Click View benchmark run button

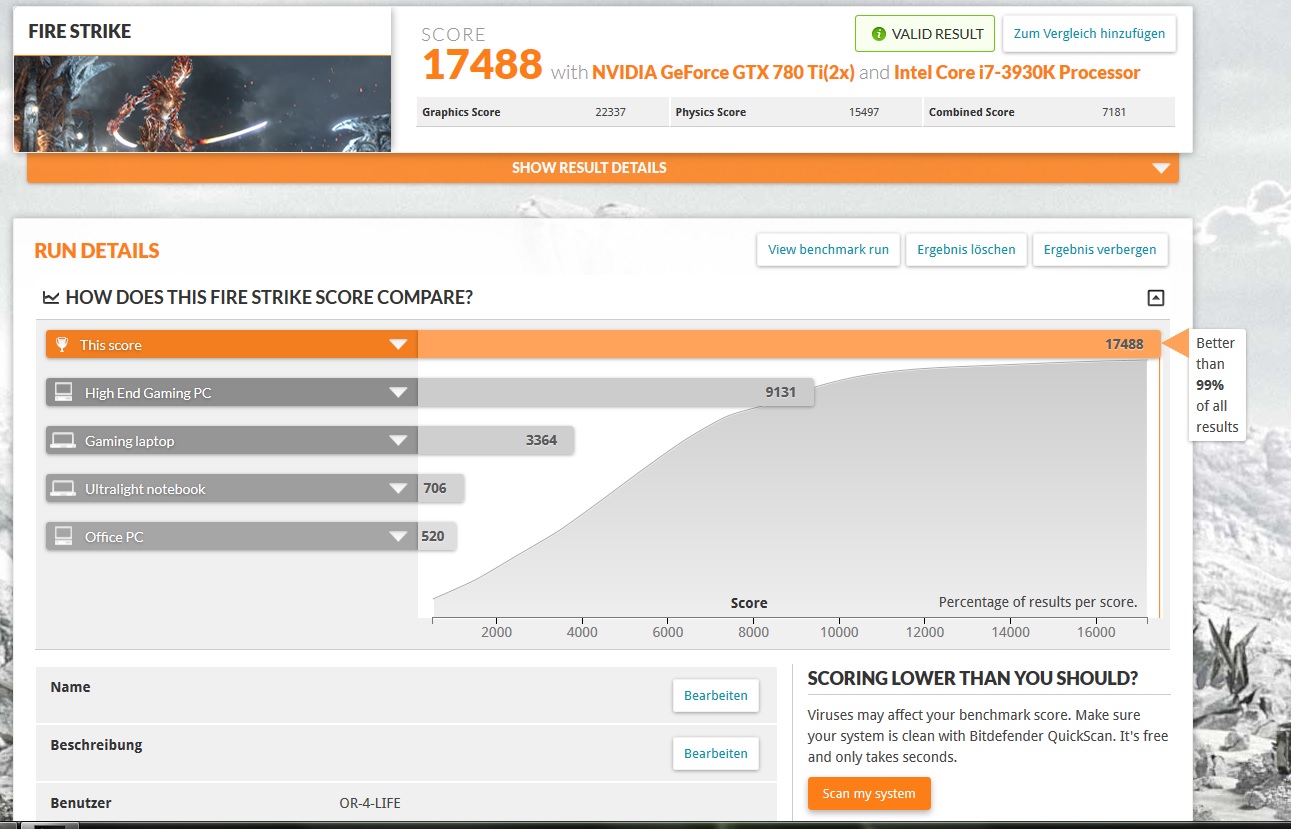828,250
